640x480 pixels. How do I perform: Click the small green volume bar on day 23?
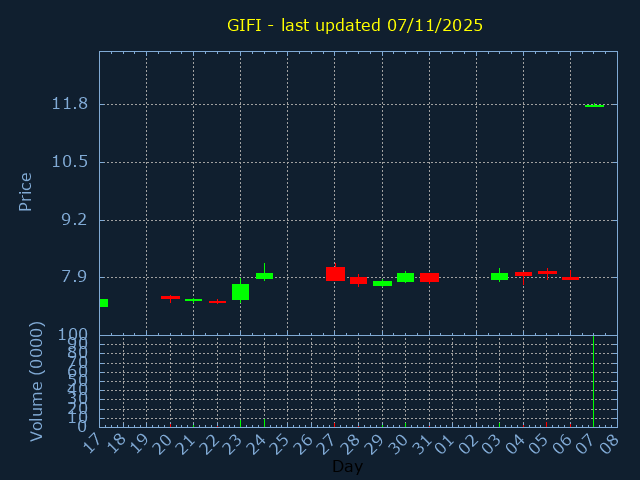pos(240,423)
